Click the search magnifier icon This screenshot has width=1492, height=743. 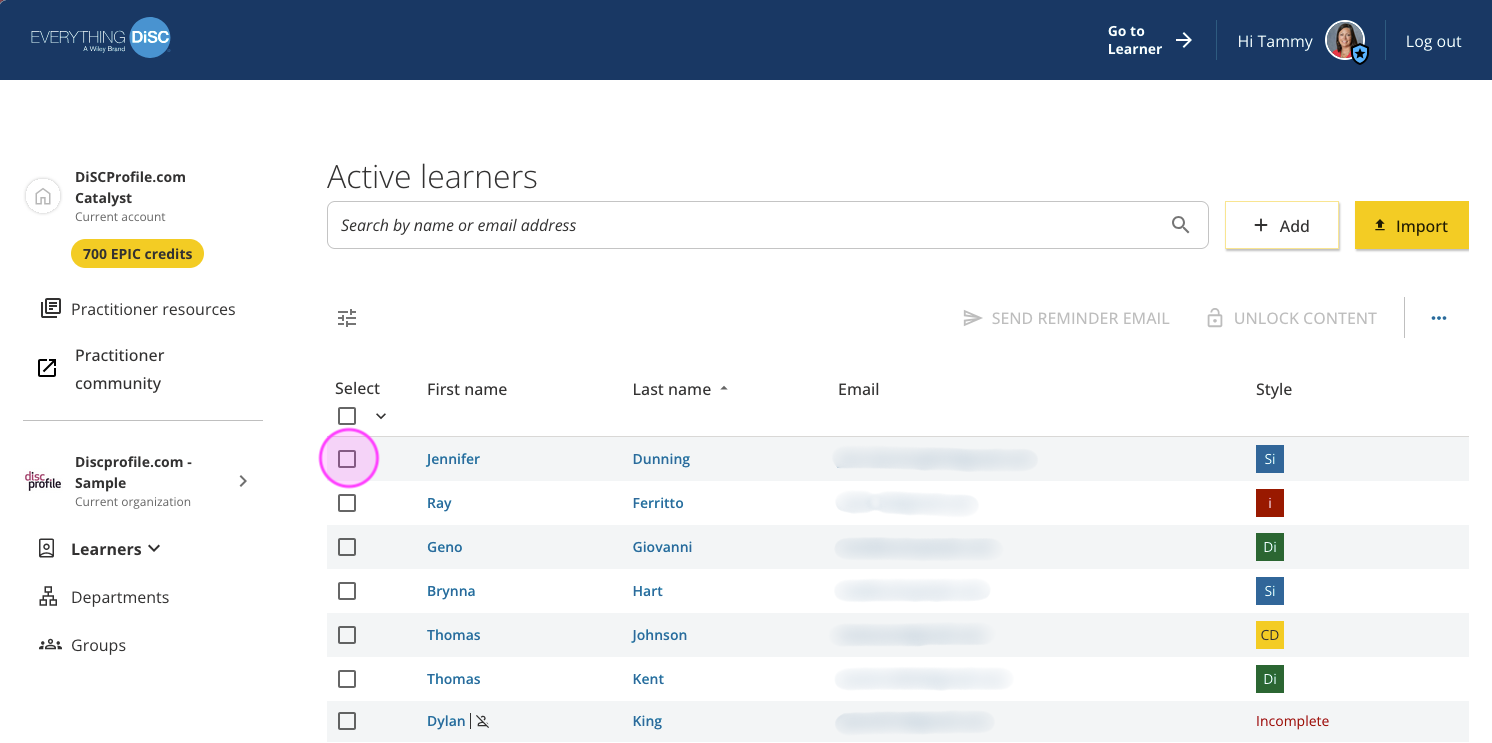[1181, 225]
